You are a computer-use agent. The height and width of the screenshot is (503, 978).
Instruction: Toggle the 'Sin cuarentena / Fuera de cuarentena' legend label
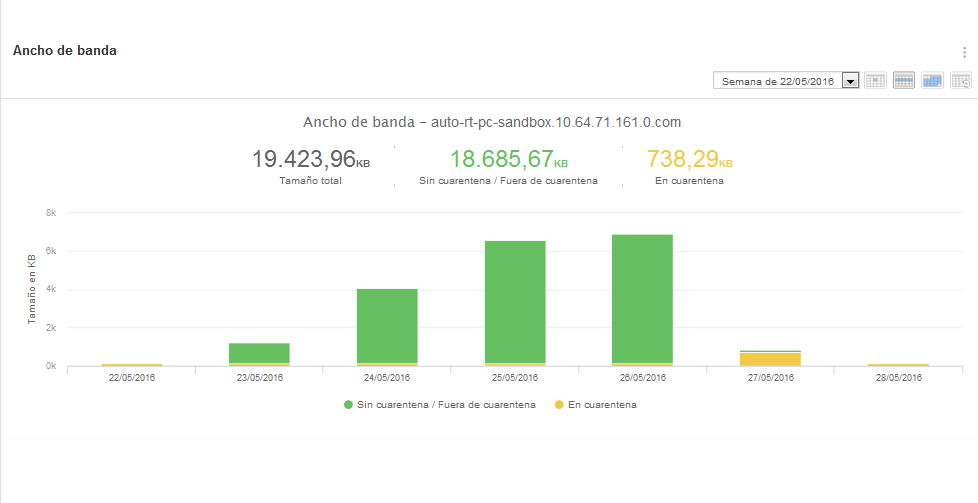point(446,405)
